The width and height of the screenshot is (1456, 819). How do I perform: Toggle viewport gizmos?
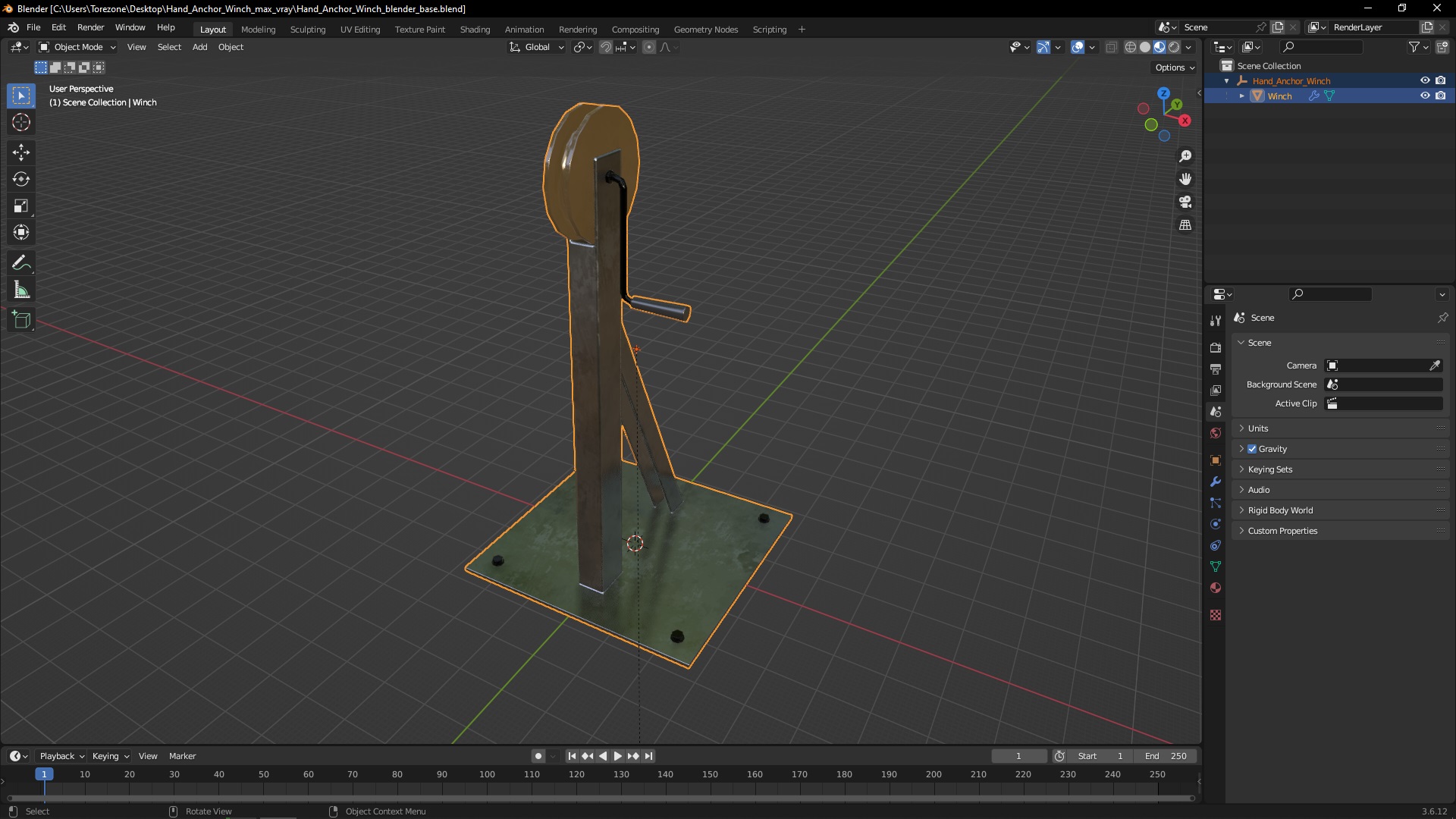(1043, 47)
